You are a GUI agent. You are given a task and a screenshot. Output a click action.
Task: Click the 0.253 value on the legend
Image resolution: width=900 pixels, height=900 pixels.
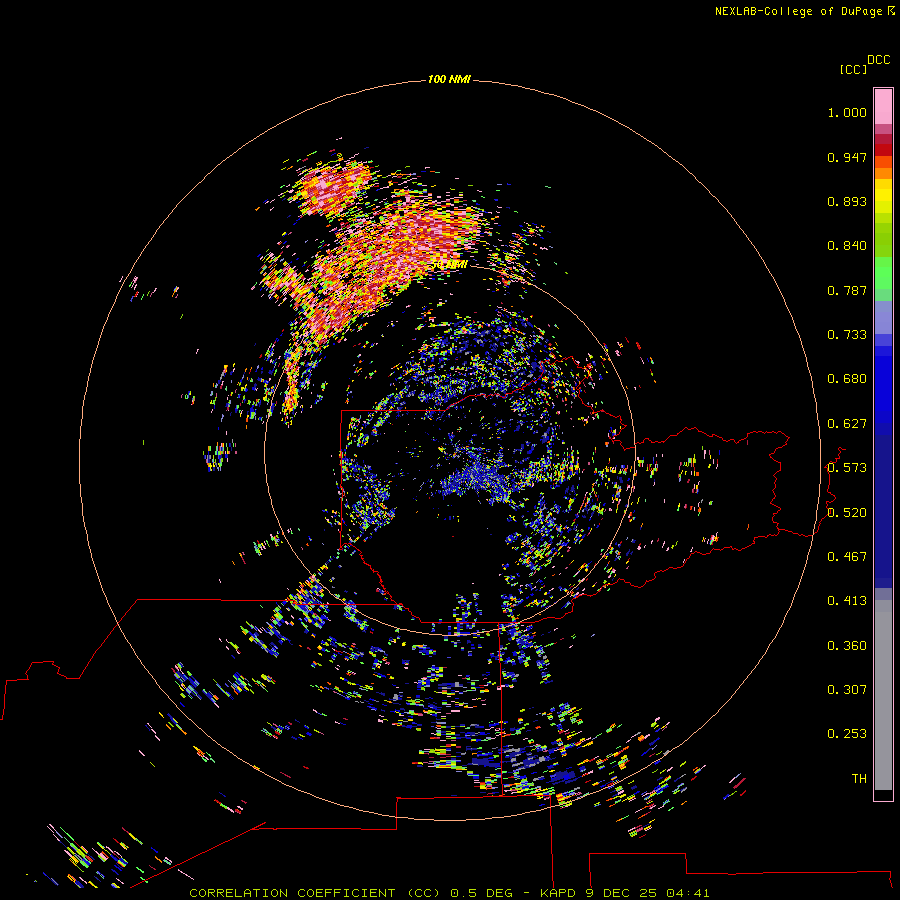(847, 734)
